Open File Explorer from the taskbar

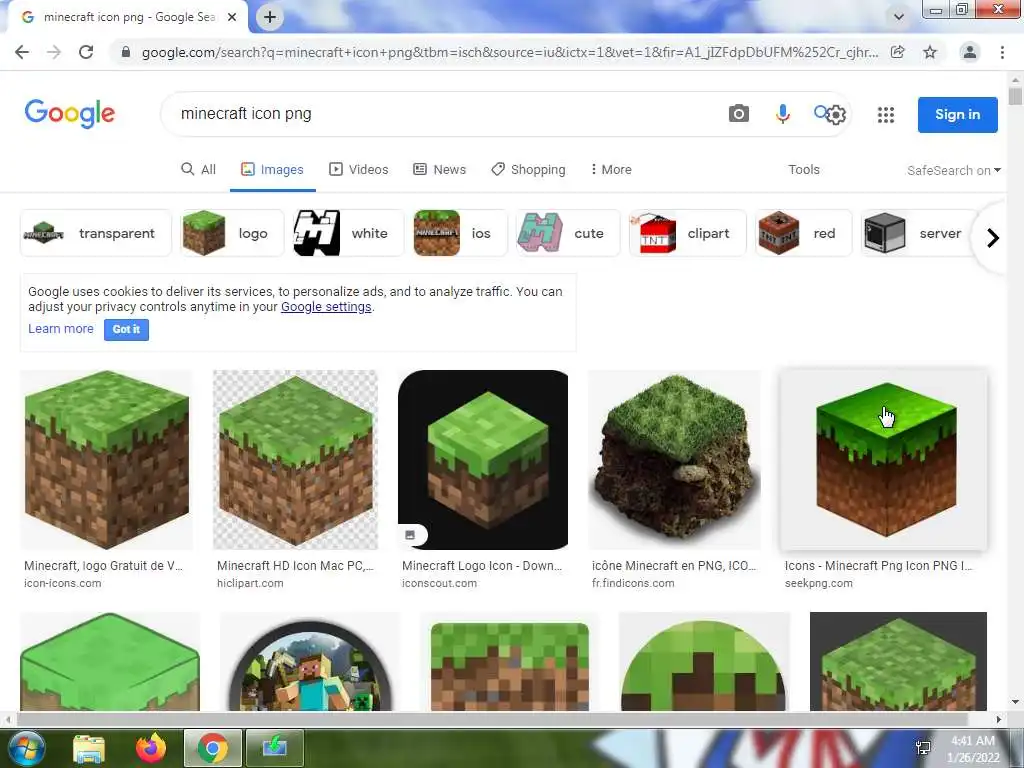(x=89, y=748)
